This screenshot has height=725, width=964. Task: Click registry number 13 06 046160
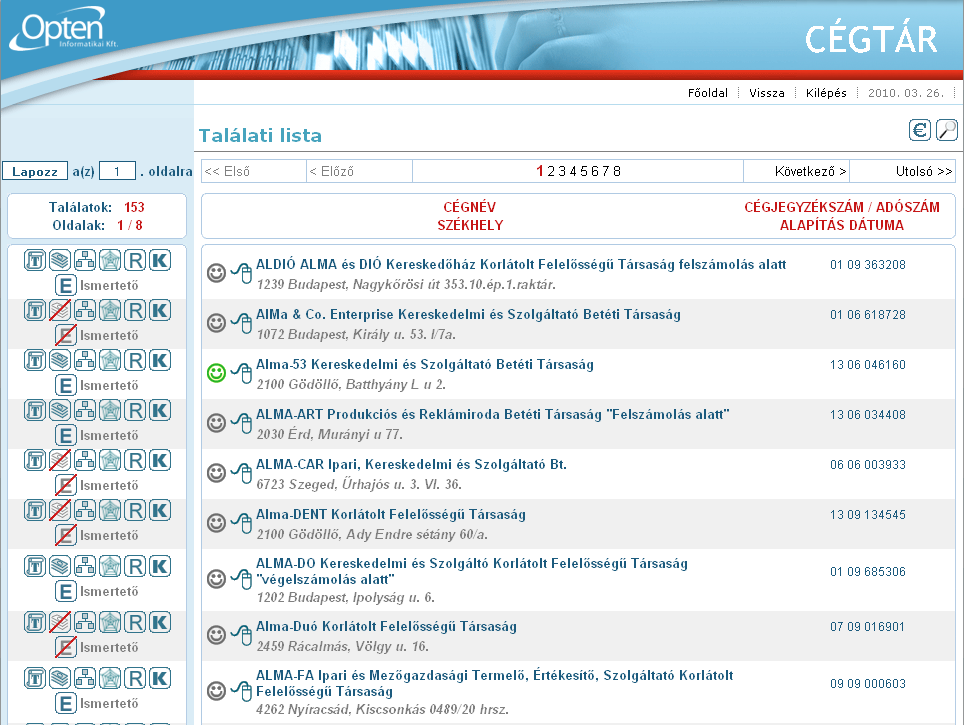tap(867, 365)
